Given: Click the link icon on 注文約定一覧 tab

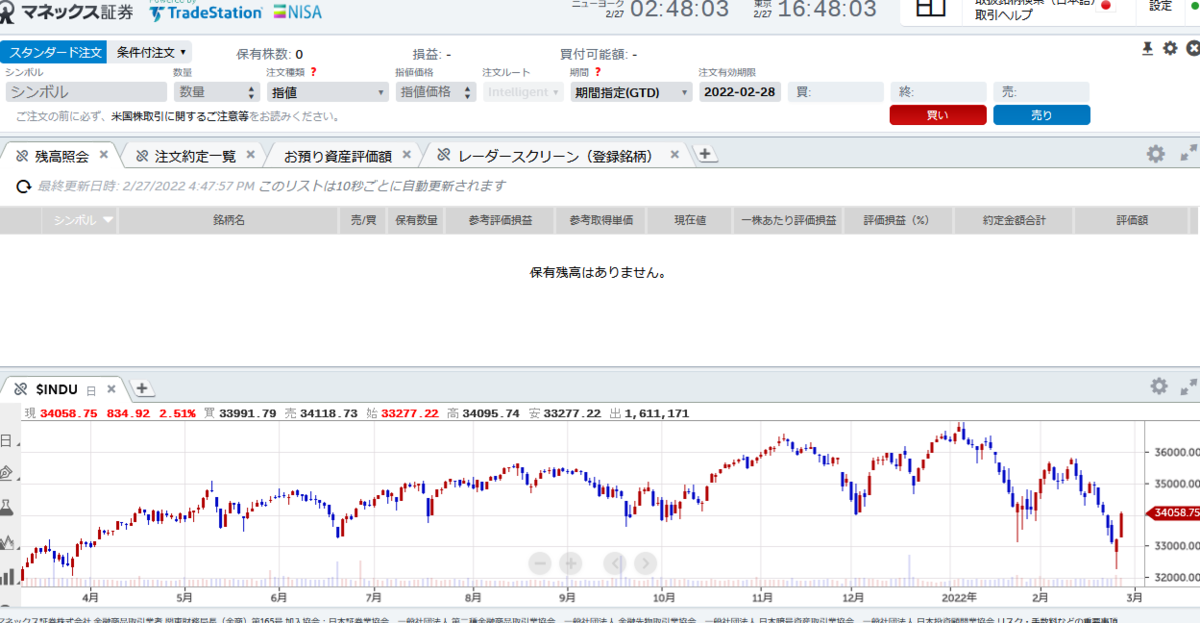Looking at the screenshot, I should [x=141, y=156].
